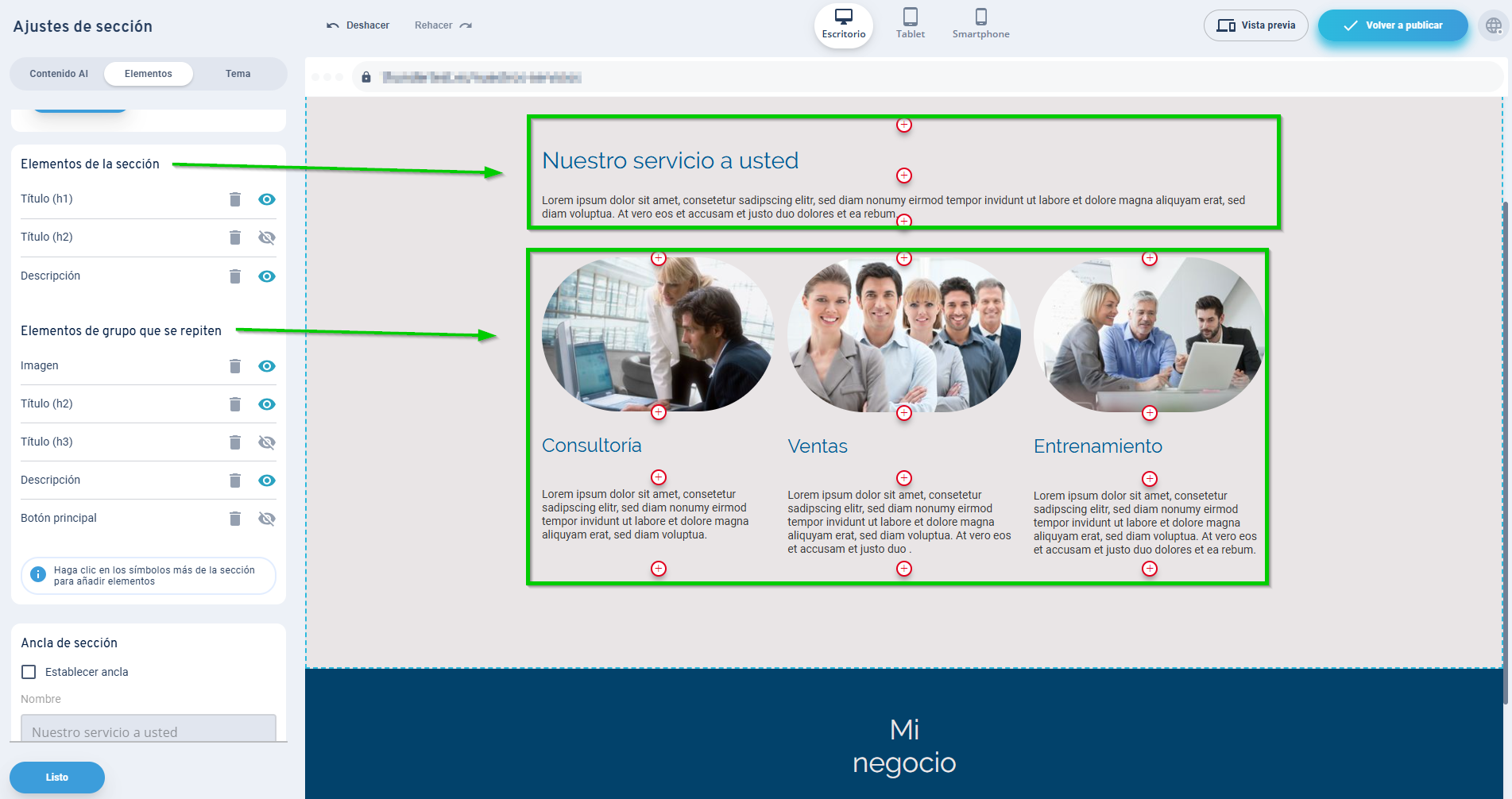Delete Título (h1) using its trash icon

point(235,199)
